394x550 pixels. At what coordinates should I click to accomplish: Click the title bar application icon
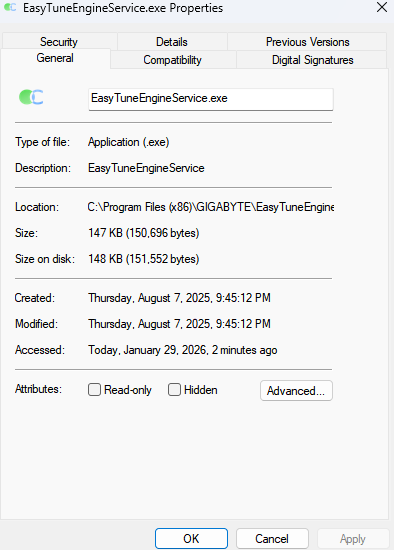click(10, 7)
